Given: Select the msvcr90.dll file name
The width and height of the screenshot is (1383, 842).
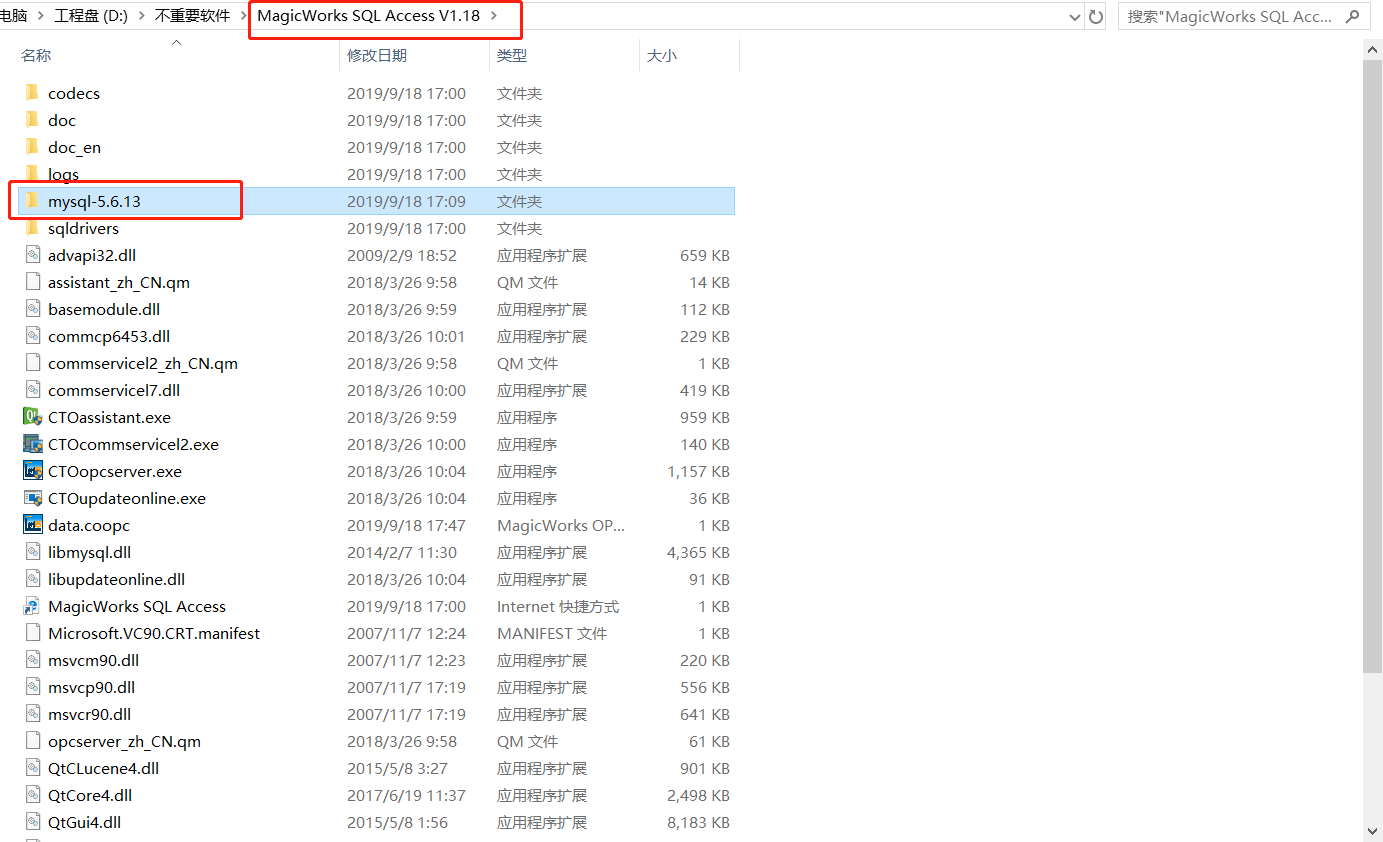Looking at the screenshot, I should click(x=89, y=714).
